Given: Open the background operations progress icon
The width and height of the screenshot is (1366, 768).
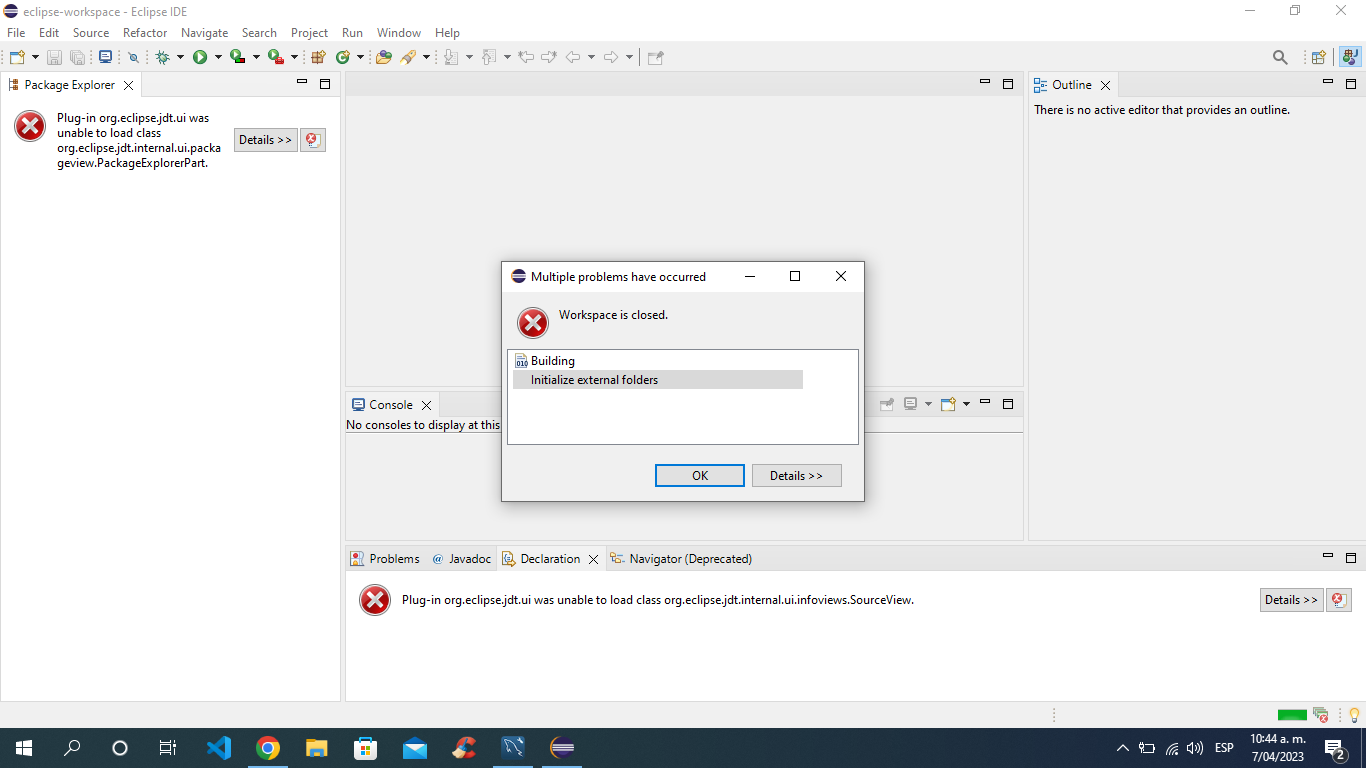Looking at the screenshot, I should point(1321,715).
